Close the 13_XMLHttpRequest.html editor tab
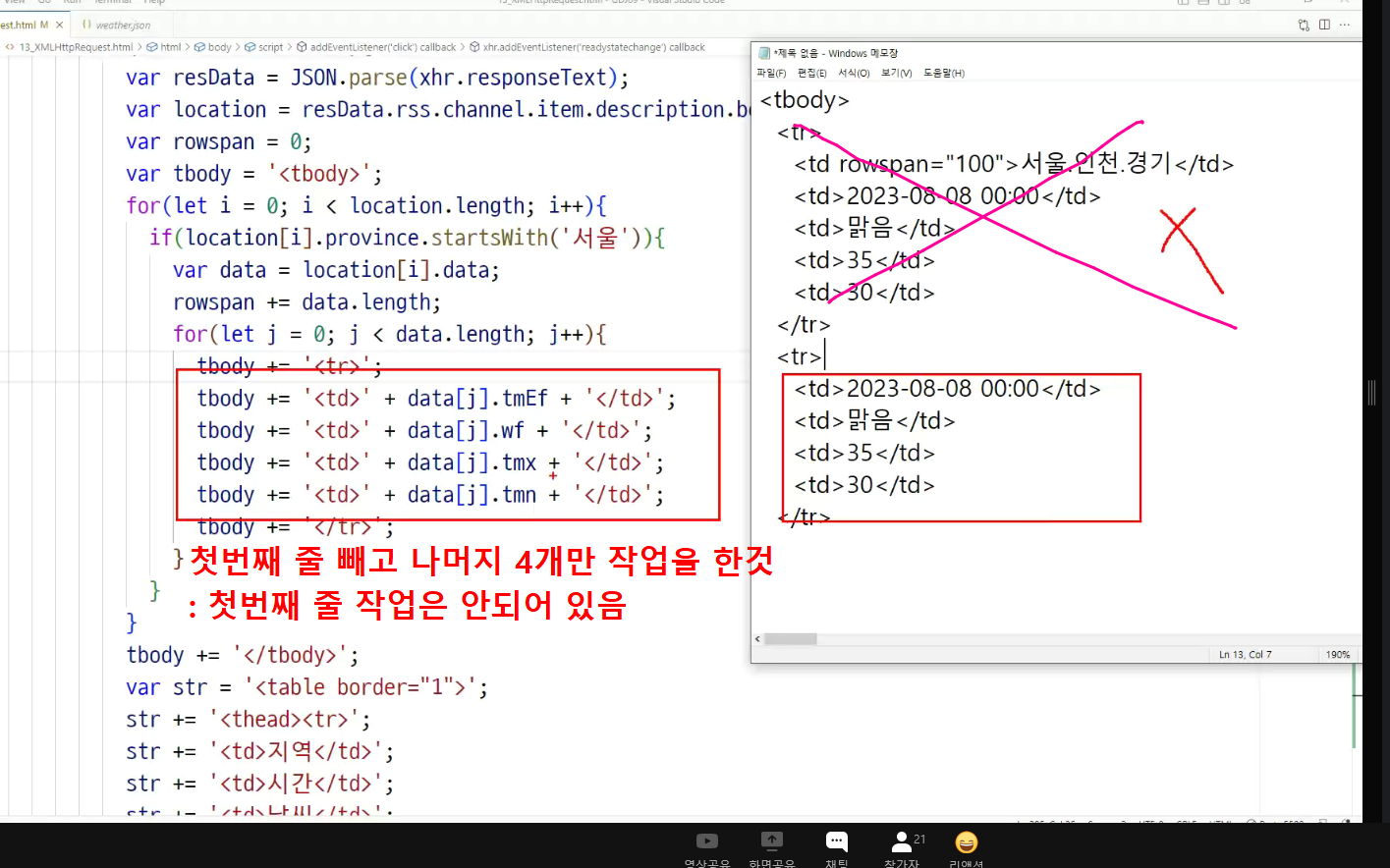Viewport: 1390px width, 868px height. click(x=59, y=25)
